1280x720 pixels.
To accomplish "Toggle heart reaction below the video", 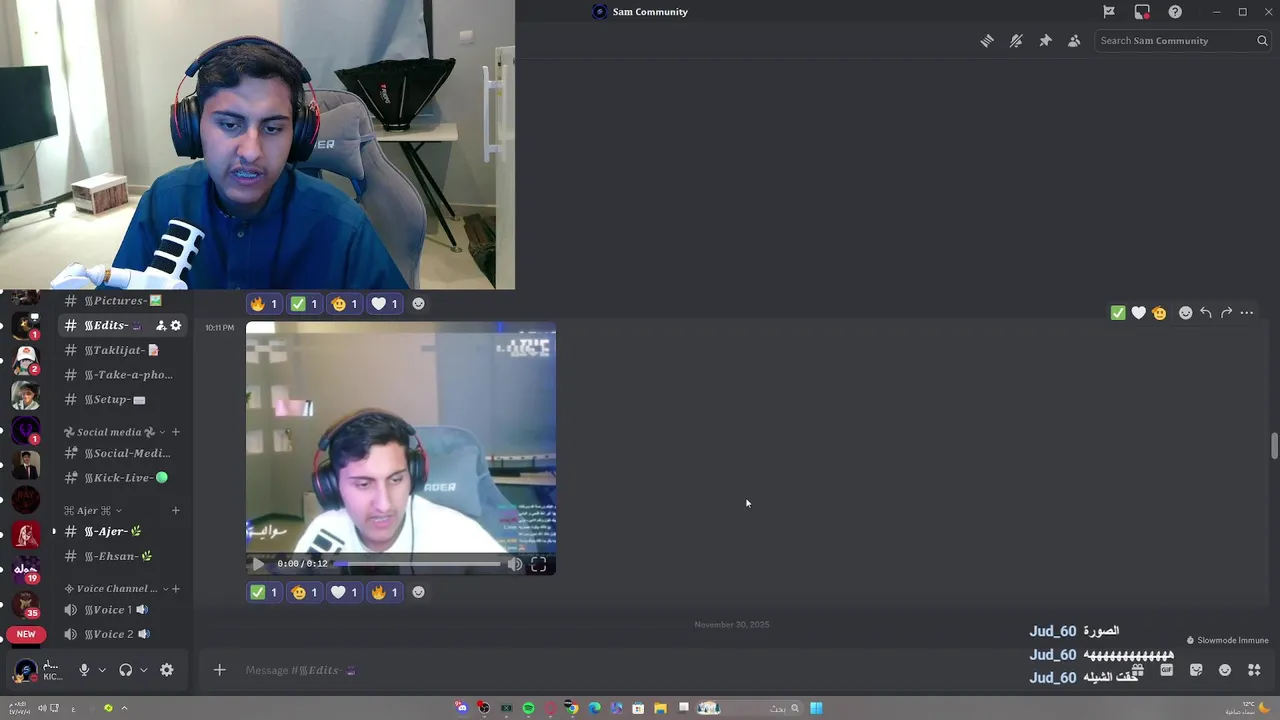I will [345, 592].
